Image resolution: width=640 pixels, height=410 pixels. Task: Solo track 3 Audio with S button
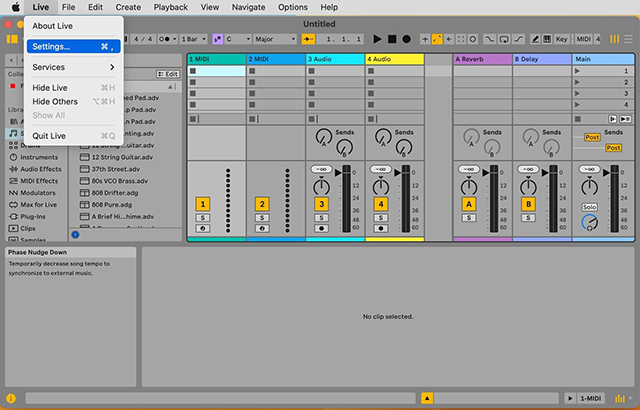tap(321, 218)
